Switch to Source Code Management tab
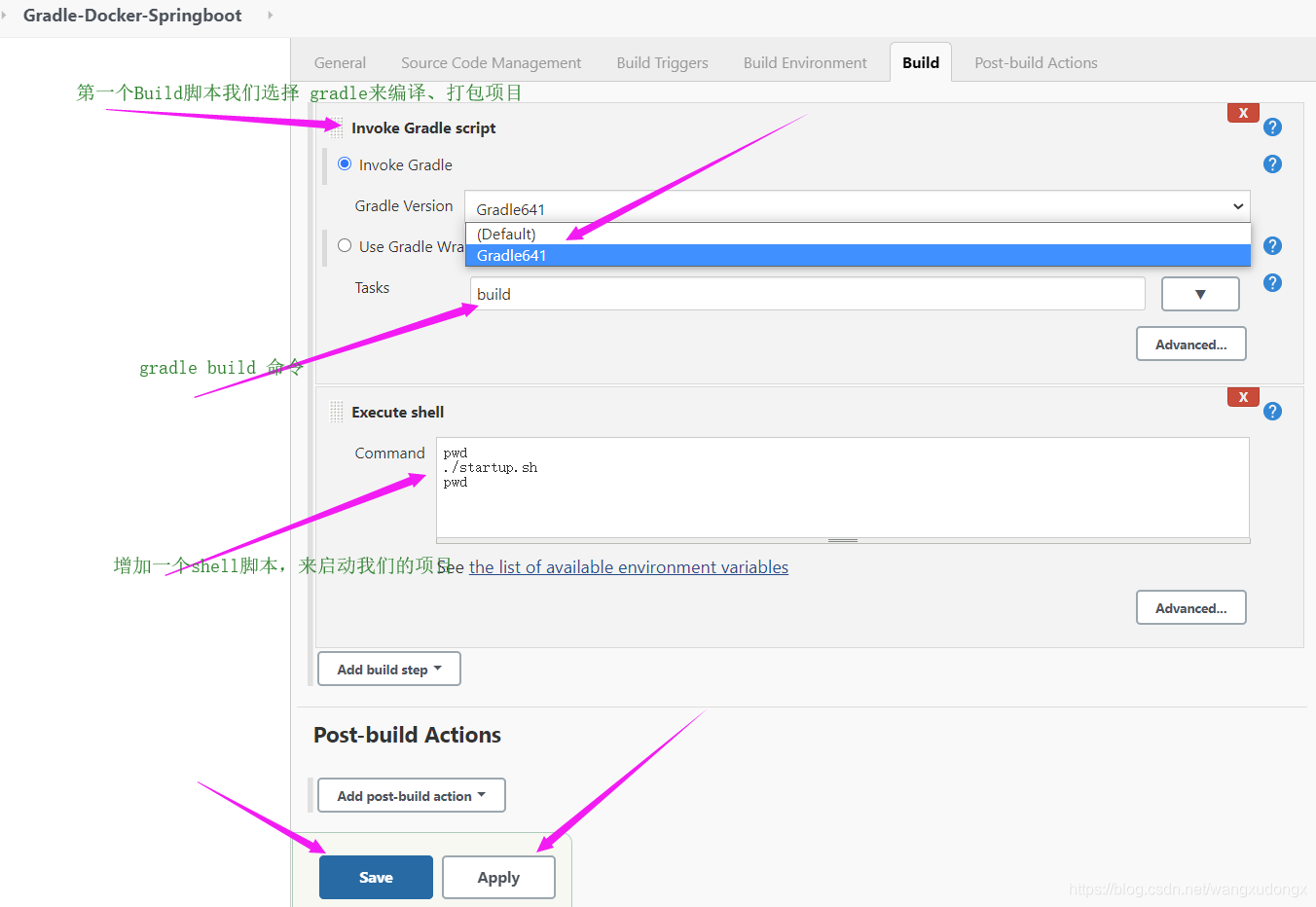 point(491,62)
